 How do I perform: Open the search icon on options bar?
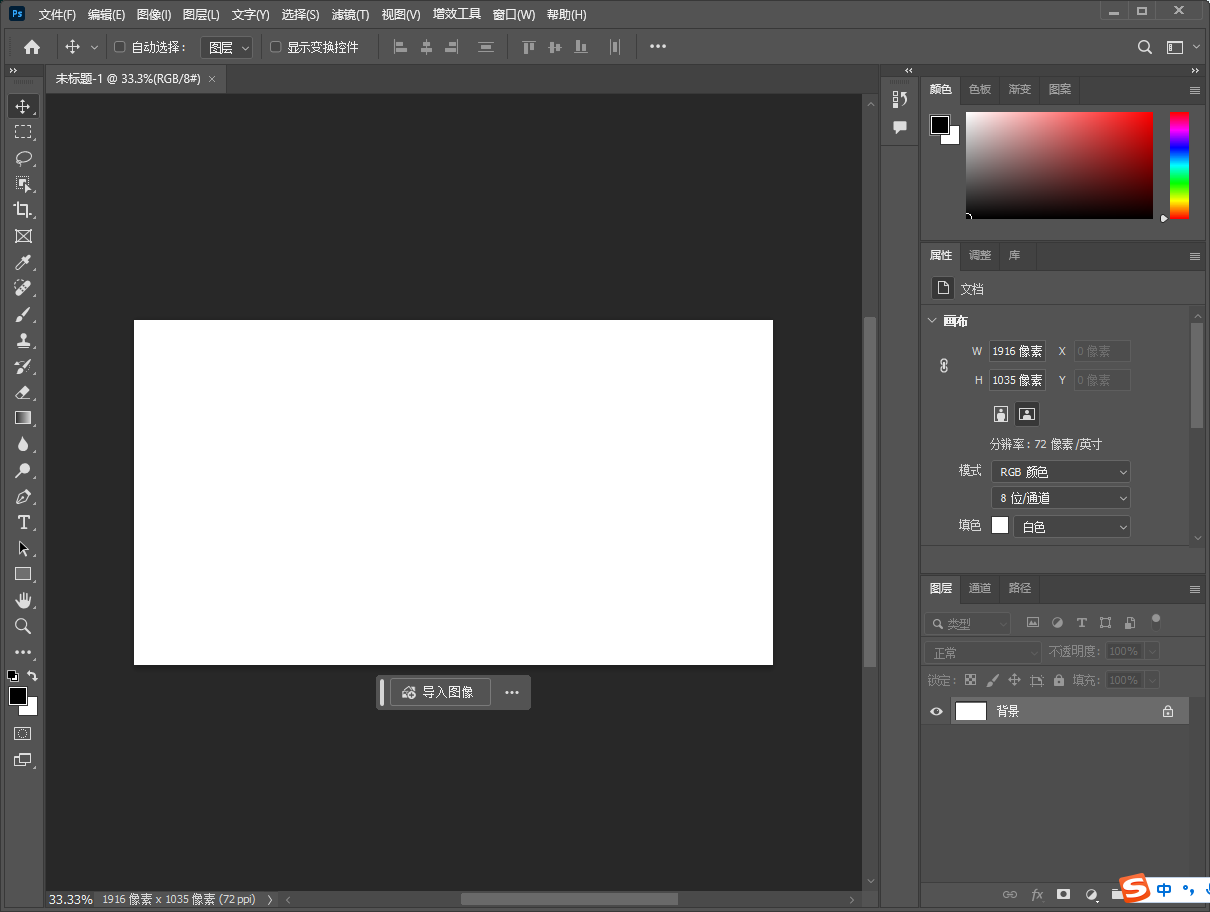pos(1144,46)
